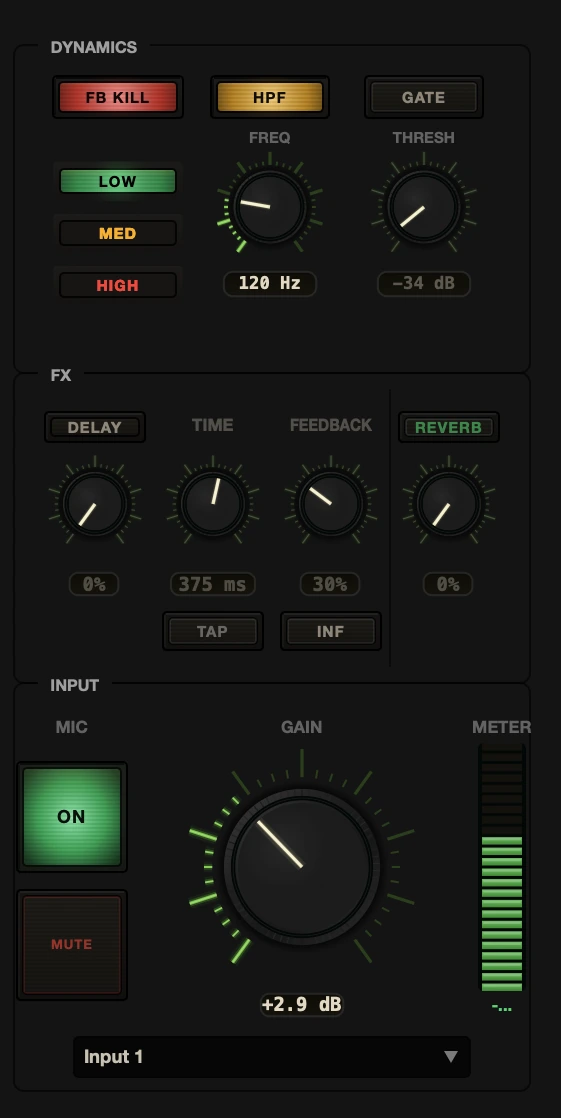Click the 30% feedback value
The height and width of the screenshot is (1118, 561).
tap(330, 584)
